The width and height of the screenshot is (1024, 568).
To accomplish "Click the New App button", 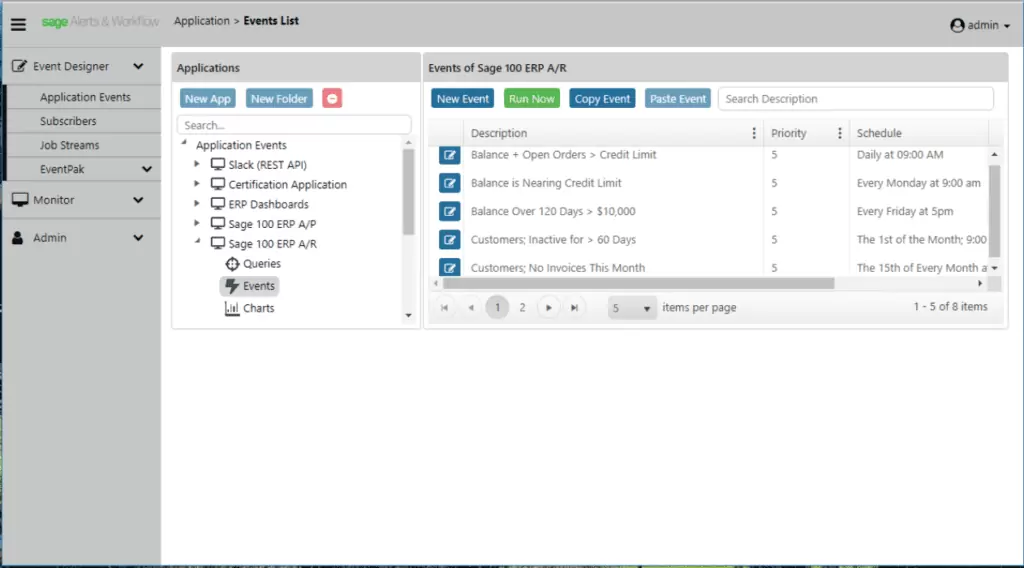I will pyautogui.click(x=208, y=99).
